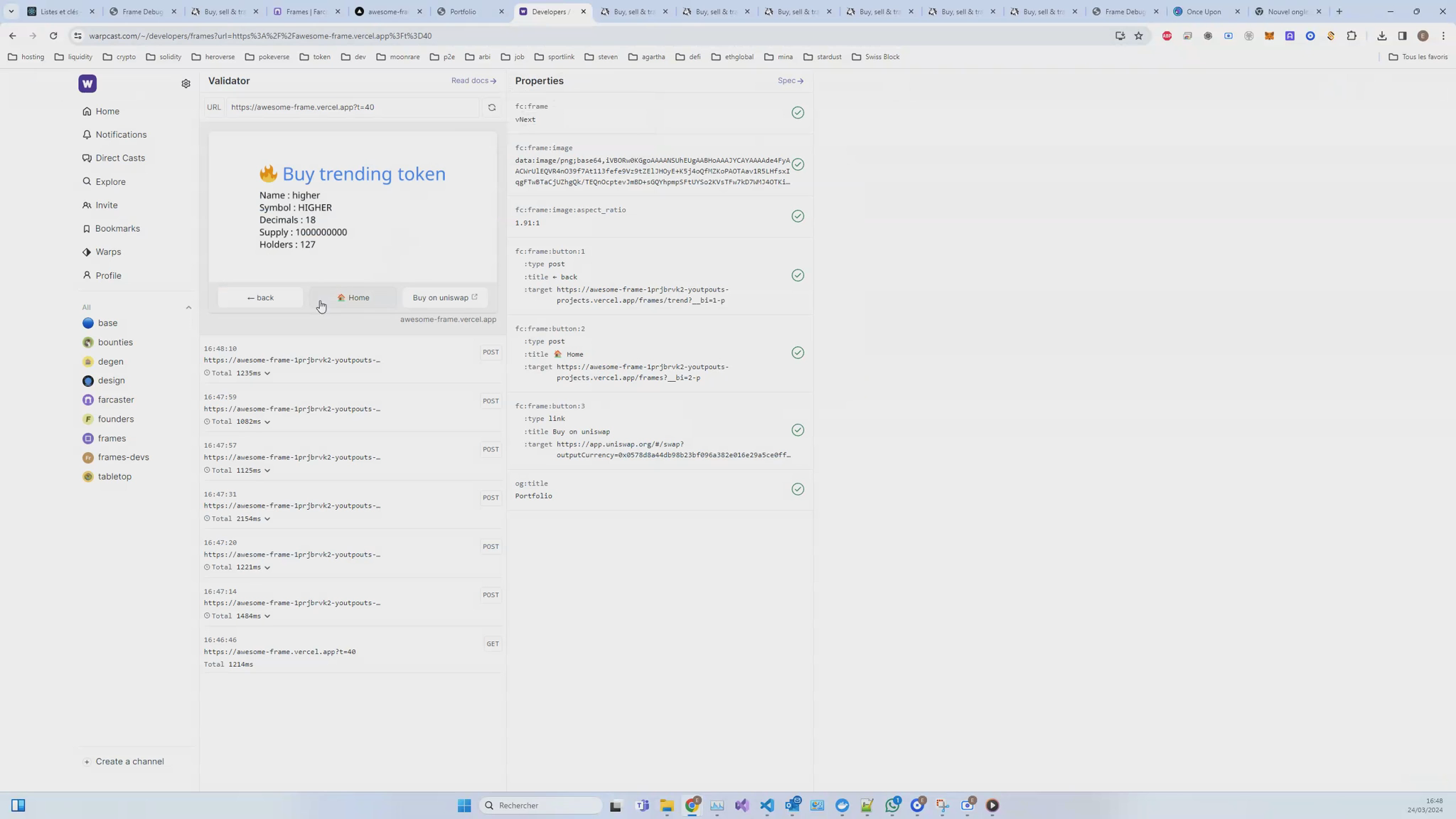
Task: Go to Home in sidebar
Action: point(101,112)
